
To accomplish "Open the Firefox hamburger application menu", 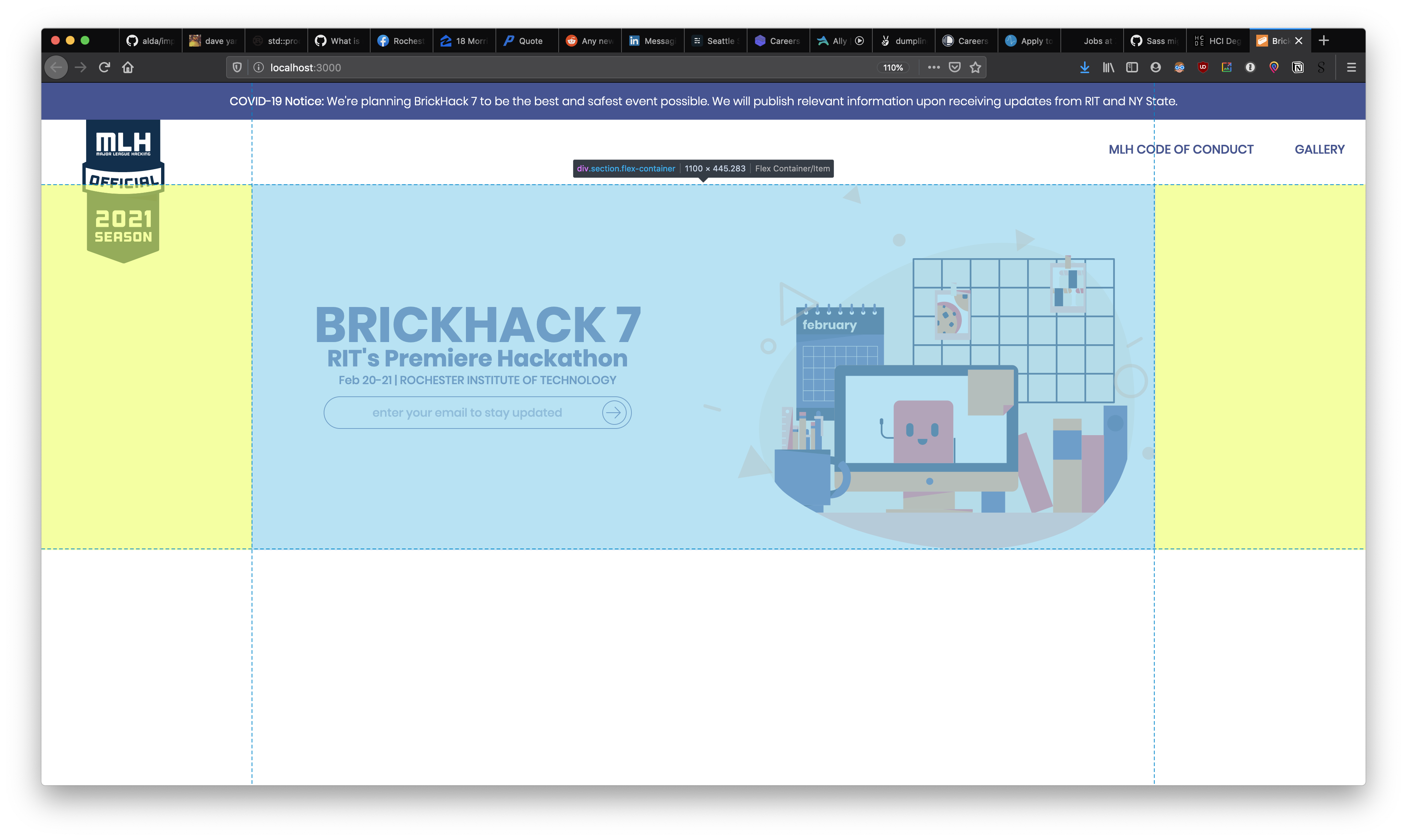I will (1351, 67).
